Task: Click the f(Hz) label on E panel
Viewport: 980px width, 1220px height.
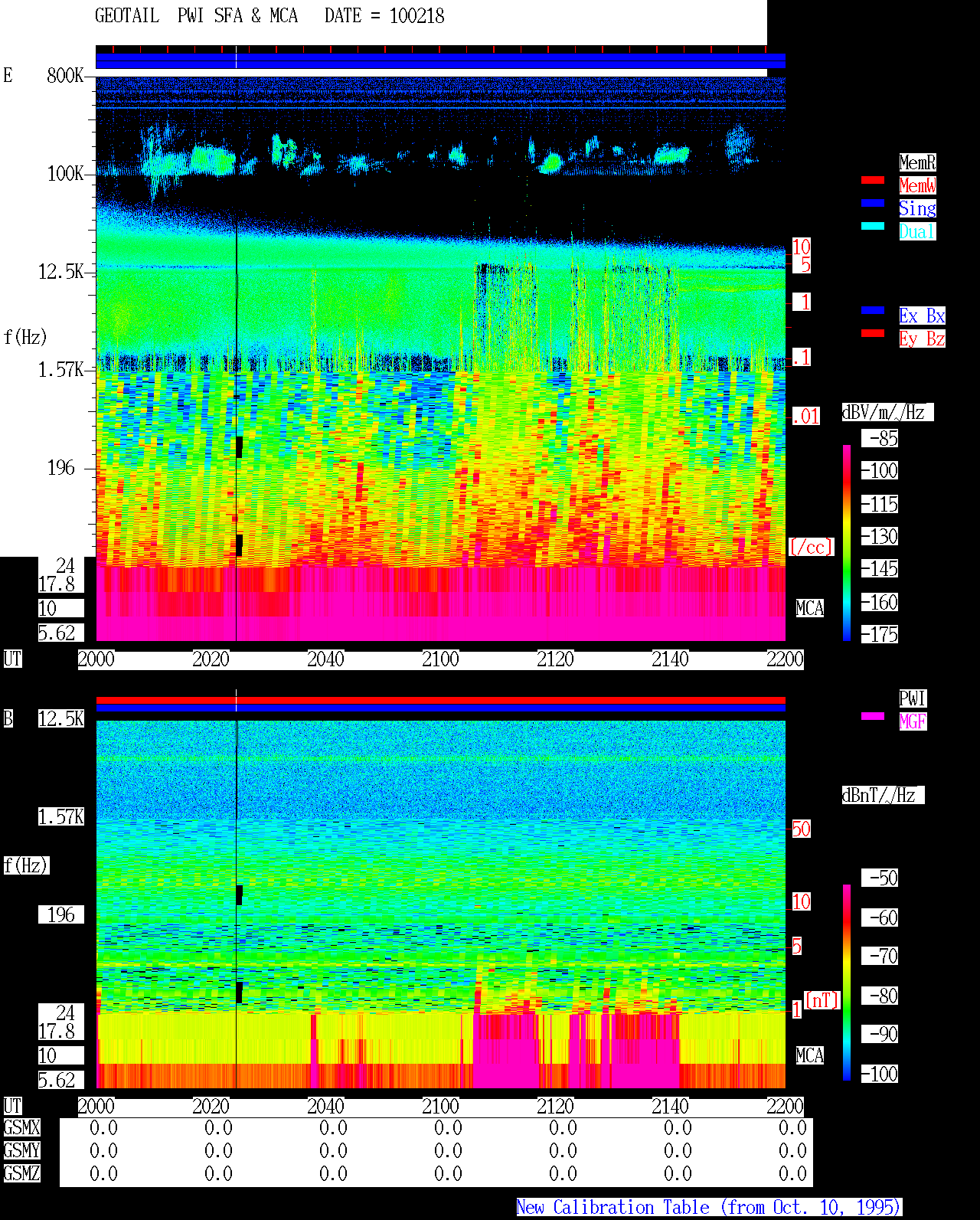Action: 25,337
